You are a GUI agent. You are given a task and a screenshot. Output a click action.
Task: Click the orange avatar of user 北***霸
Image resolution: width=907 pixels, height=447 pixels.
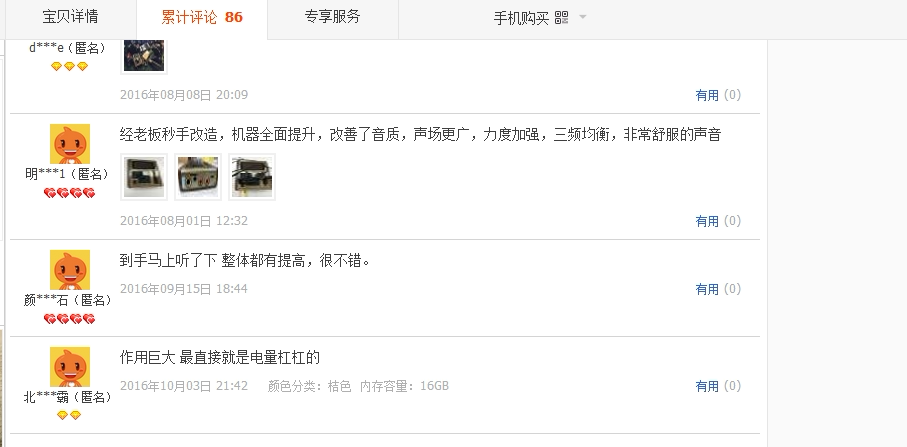coord(69,367)
